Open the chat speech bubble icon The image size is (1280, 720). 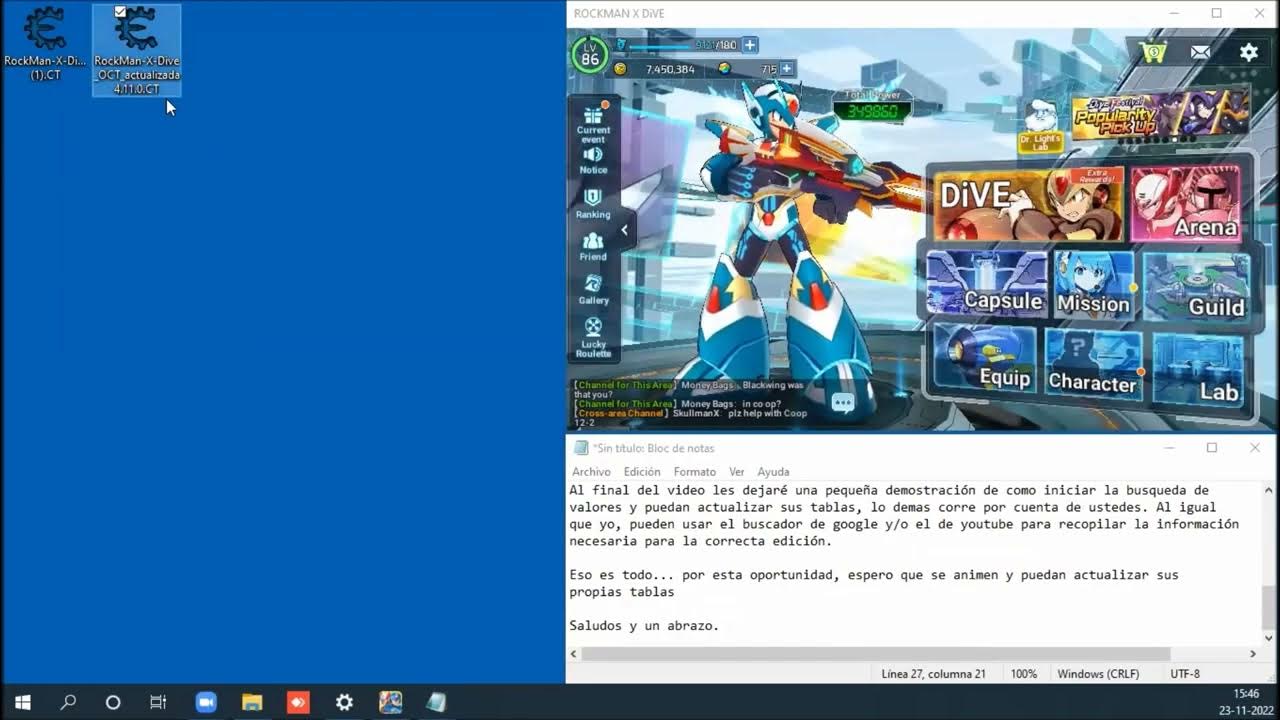click(843, 403)
